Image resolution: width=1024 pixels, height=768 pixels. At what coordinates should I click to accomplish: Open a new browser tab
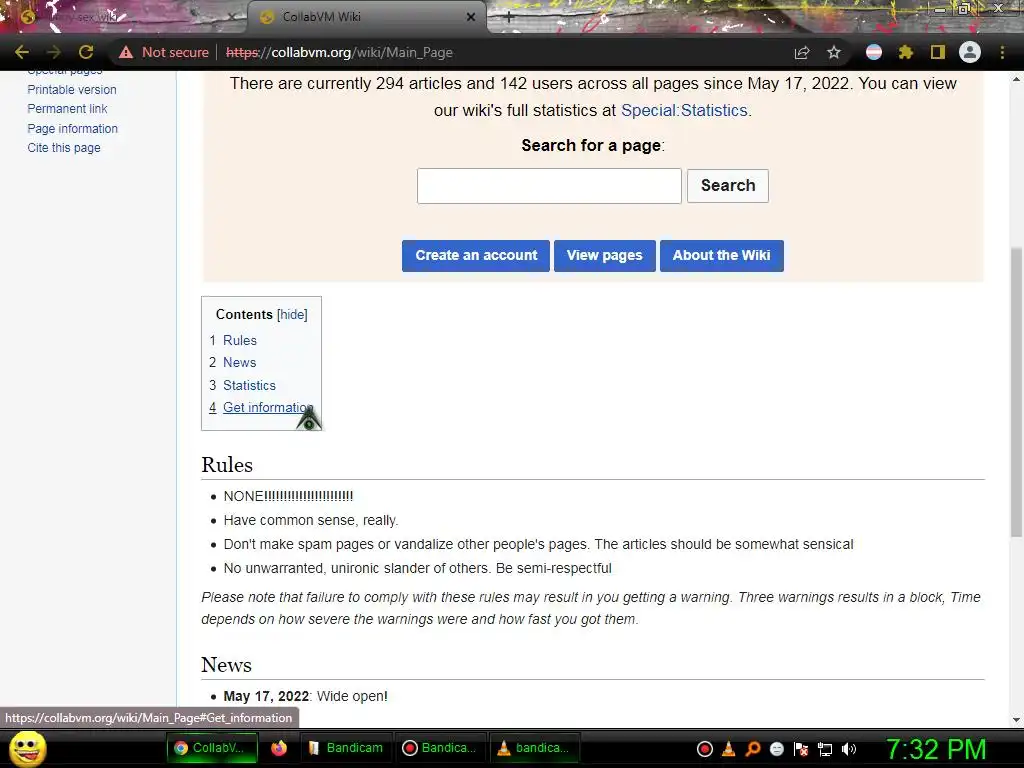pos(509,18)
